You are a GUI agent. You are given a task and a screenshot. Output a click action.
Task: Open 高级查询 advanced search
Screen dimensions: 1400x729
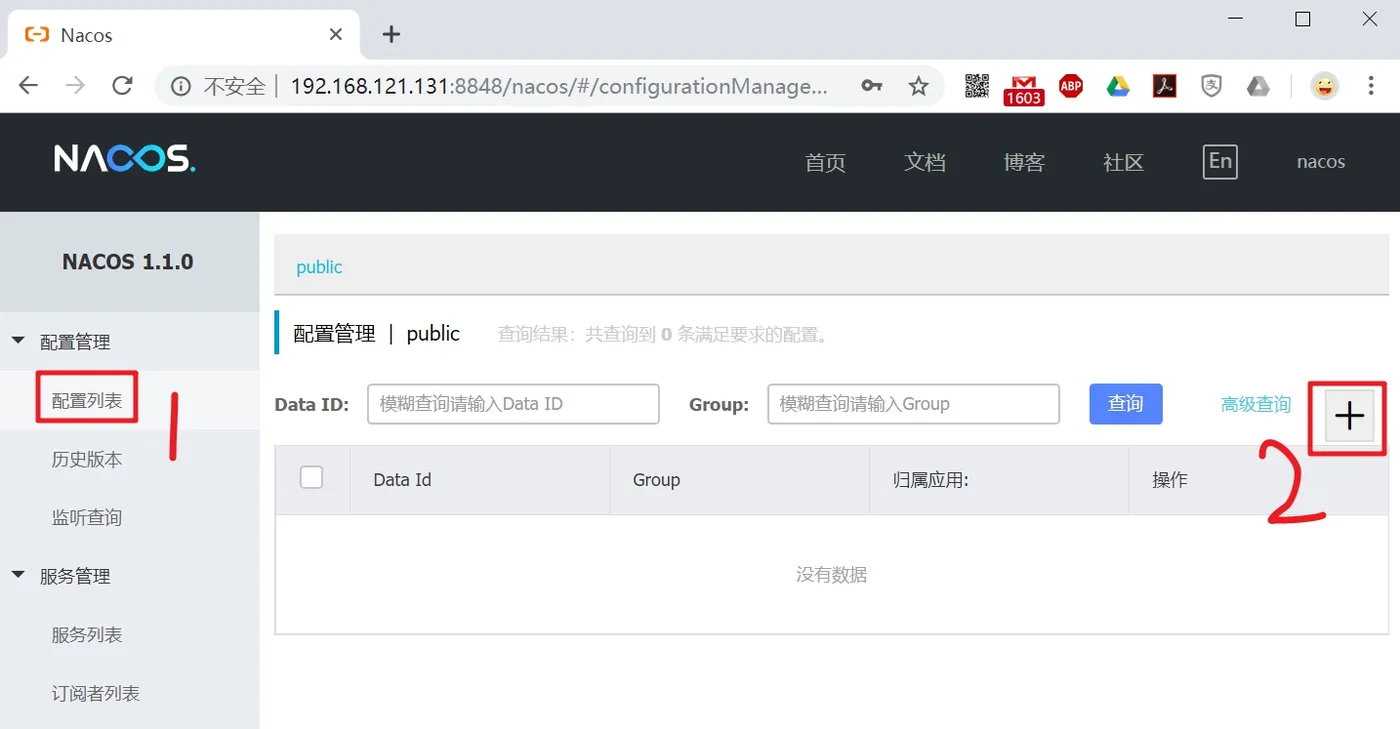(x=1256, y=404)
